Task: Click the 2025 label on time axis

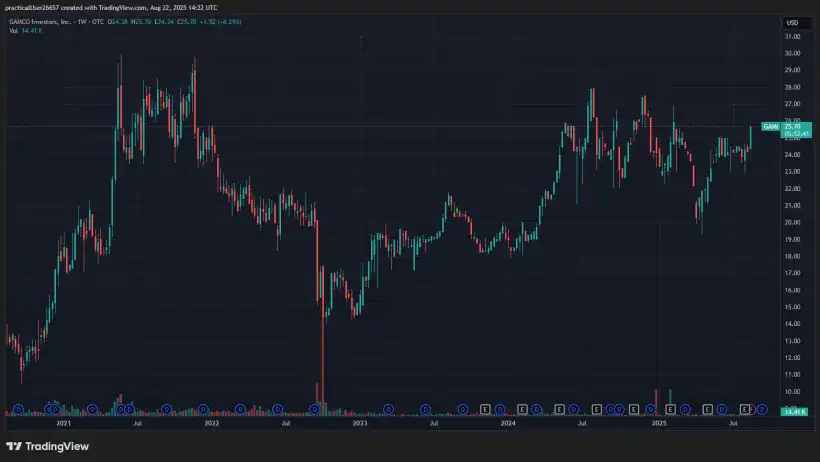Action: pos(658,424)
